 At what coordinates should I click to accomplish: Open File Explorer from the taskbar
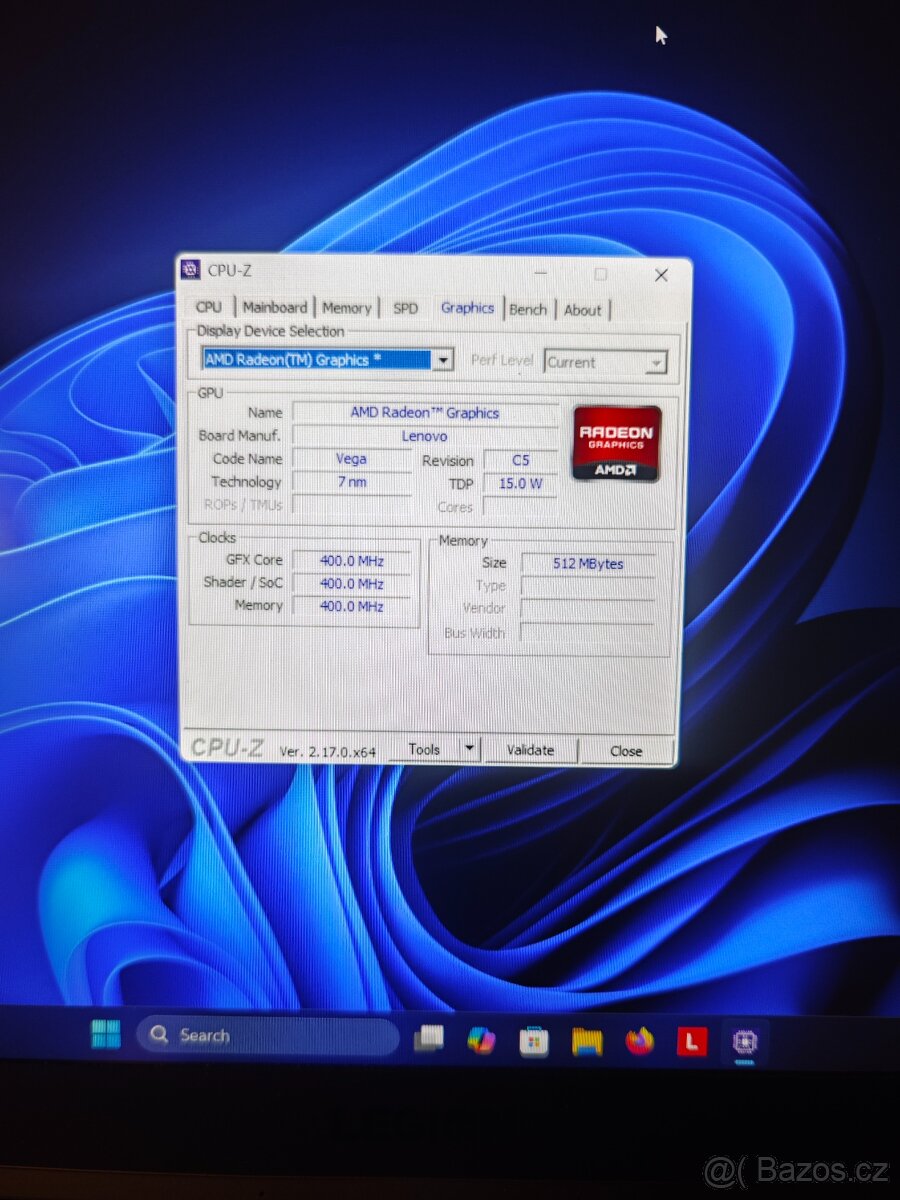[x=428, y=1040]
